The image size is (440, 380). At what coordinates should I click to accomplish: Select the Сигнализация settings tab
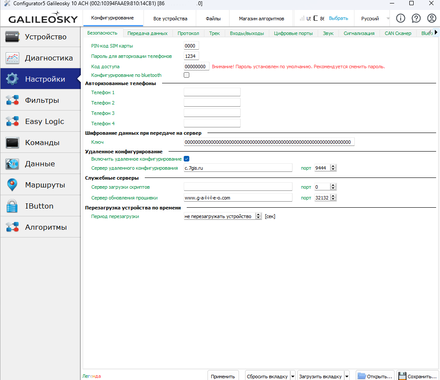pyautogui.click(x=359, y=33)
